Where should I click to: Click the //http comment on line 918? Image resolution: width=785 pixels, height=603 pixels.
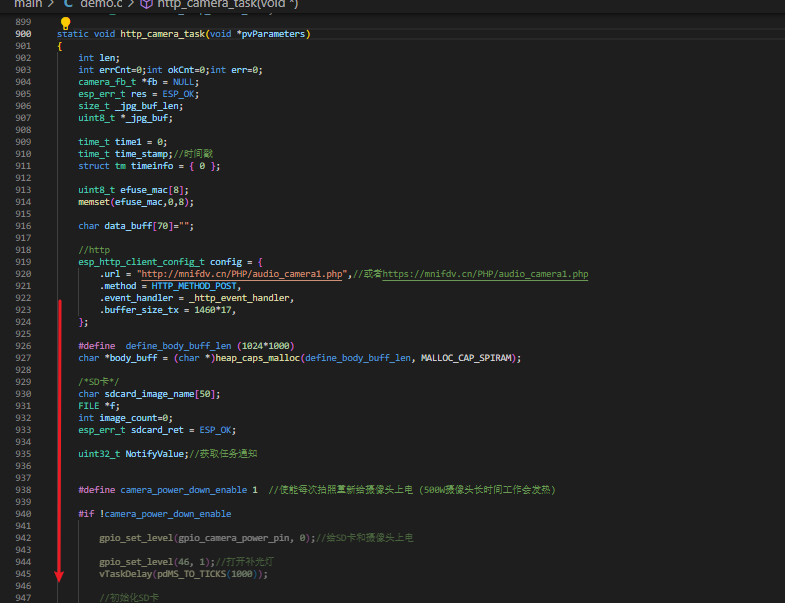[x=94, y=250]
